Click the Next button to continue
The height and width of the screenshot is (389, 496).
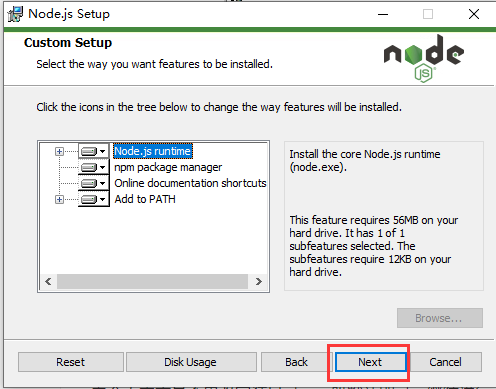pos(370,362)
